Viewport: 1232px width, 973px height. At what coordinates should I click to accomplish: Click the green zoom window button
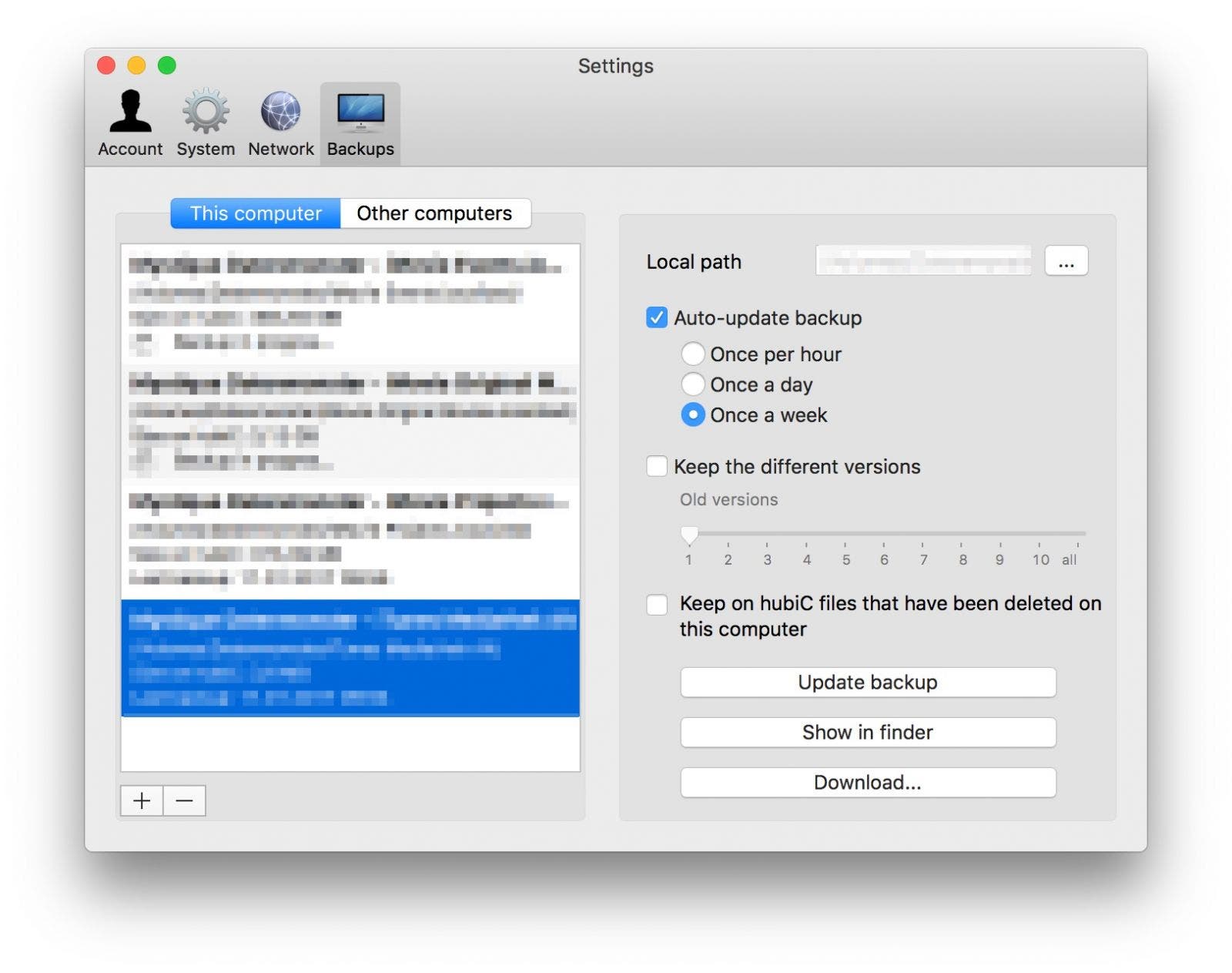click(x=167, y=65)
